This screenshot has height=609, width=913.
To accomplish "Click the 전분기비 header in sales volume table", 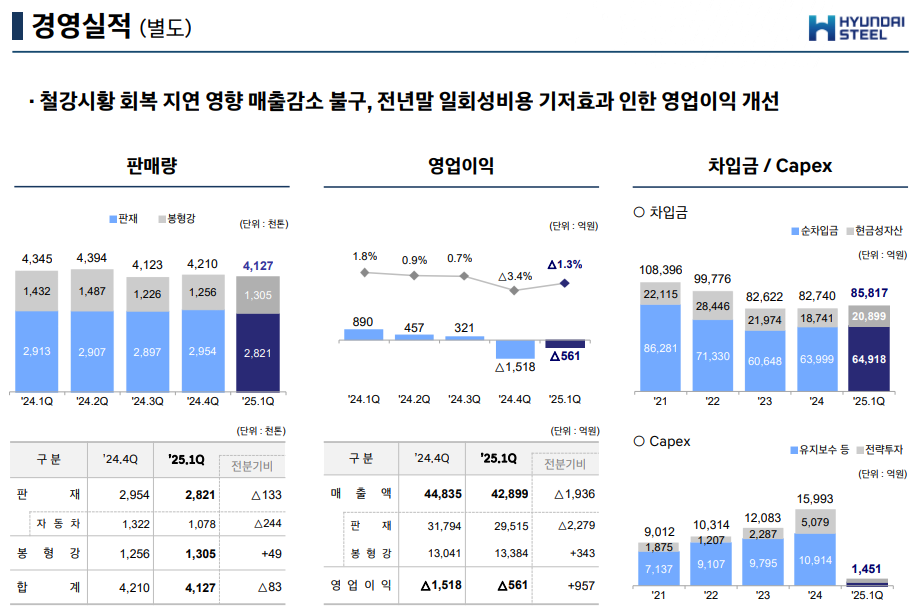I will [x=258, y=466].
